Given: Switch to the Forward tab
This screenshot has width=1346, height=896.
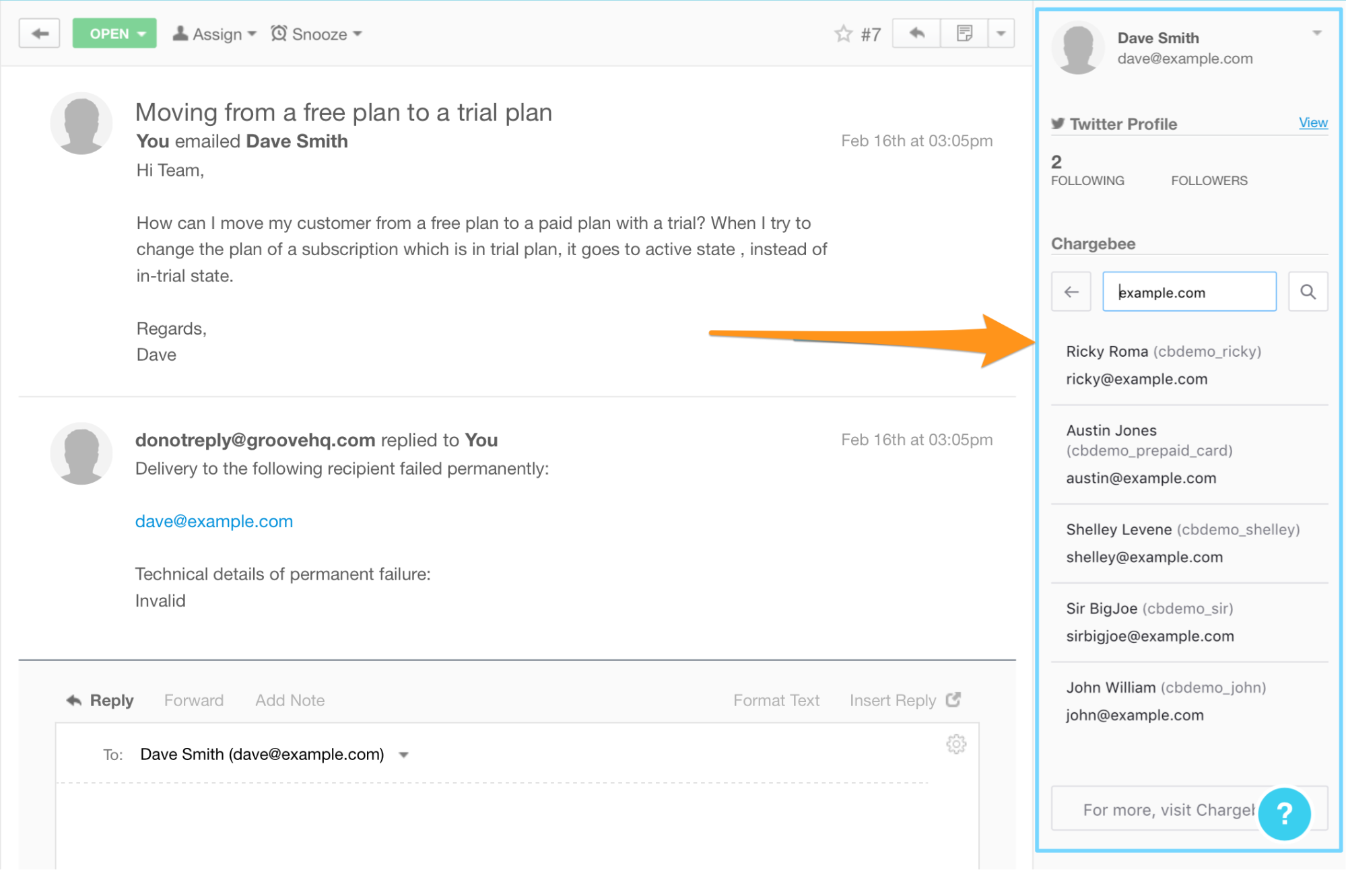Looking at the screenshot, I should [x=193, y=700].
